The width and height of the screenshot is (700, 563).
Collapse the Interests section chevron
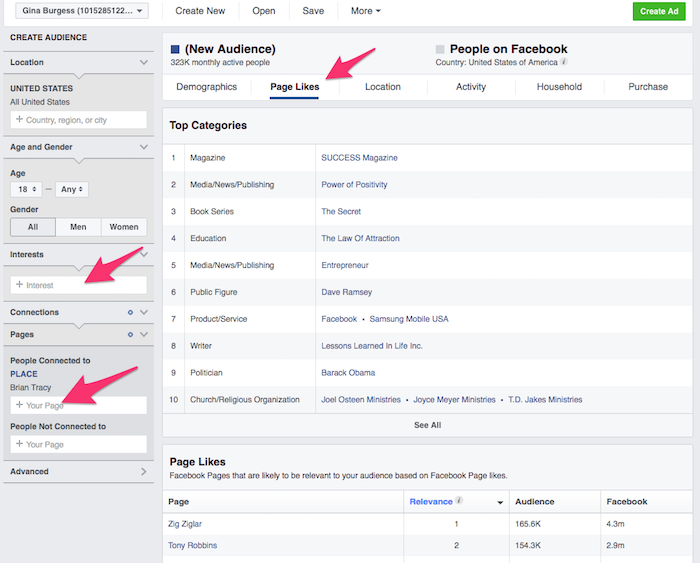tap(144, 254)
